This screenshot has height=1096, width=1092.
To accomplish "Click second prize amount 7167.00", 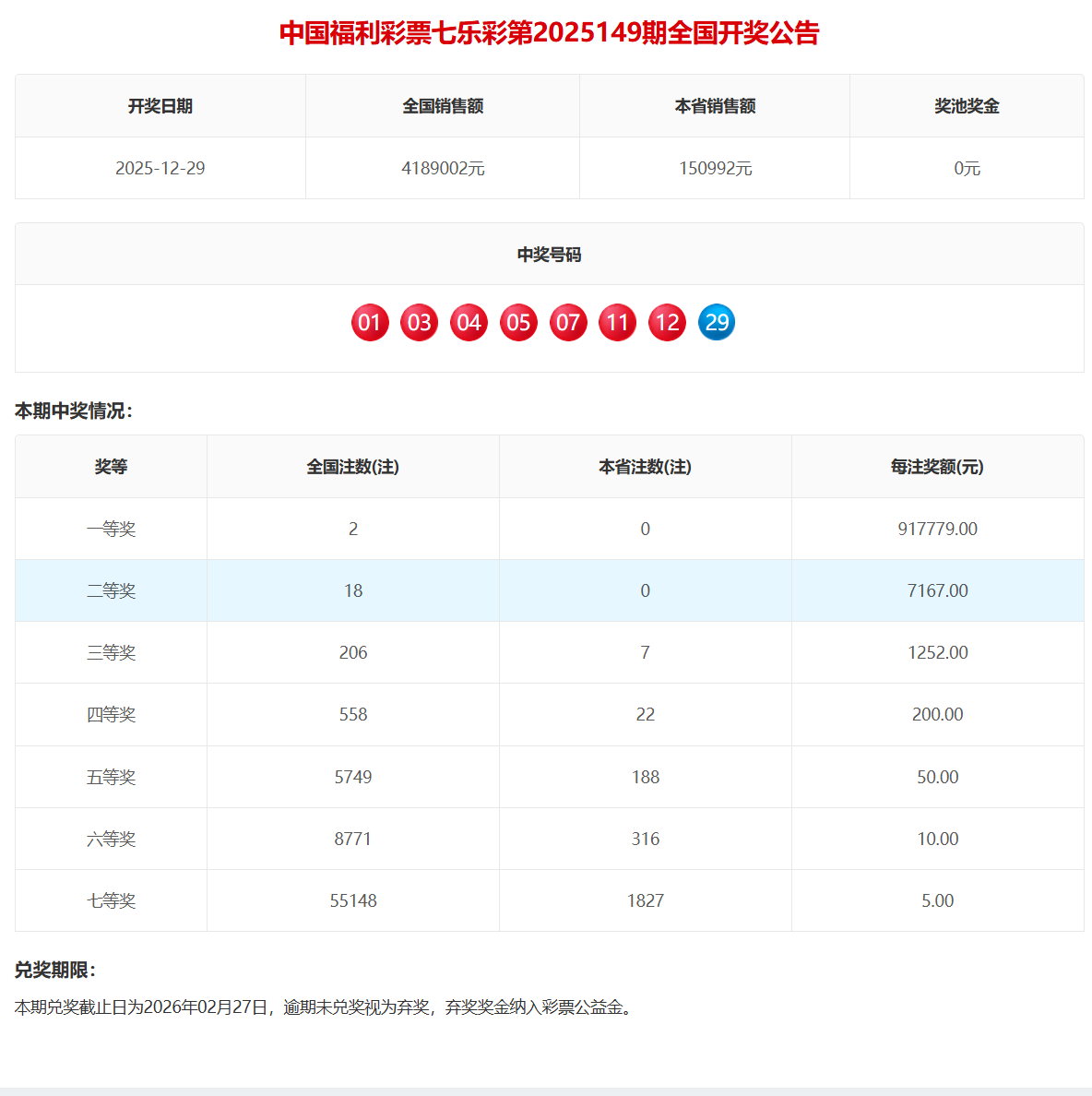I will point(937,590).
